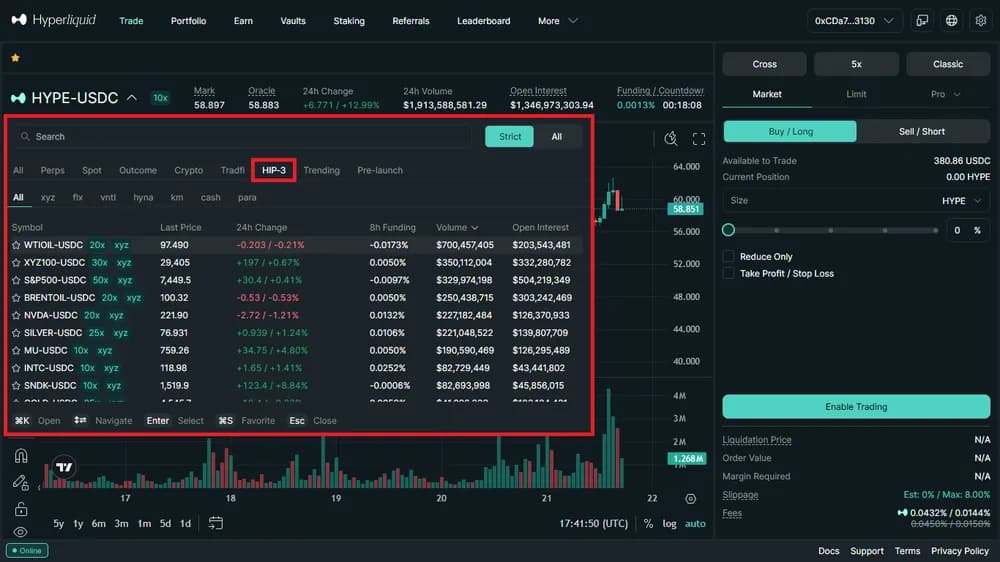Image resolution: width=1000 pixels, height=562 pixels.
Task: Click Enable Trading button
Action: click(856, 407)
